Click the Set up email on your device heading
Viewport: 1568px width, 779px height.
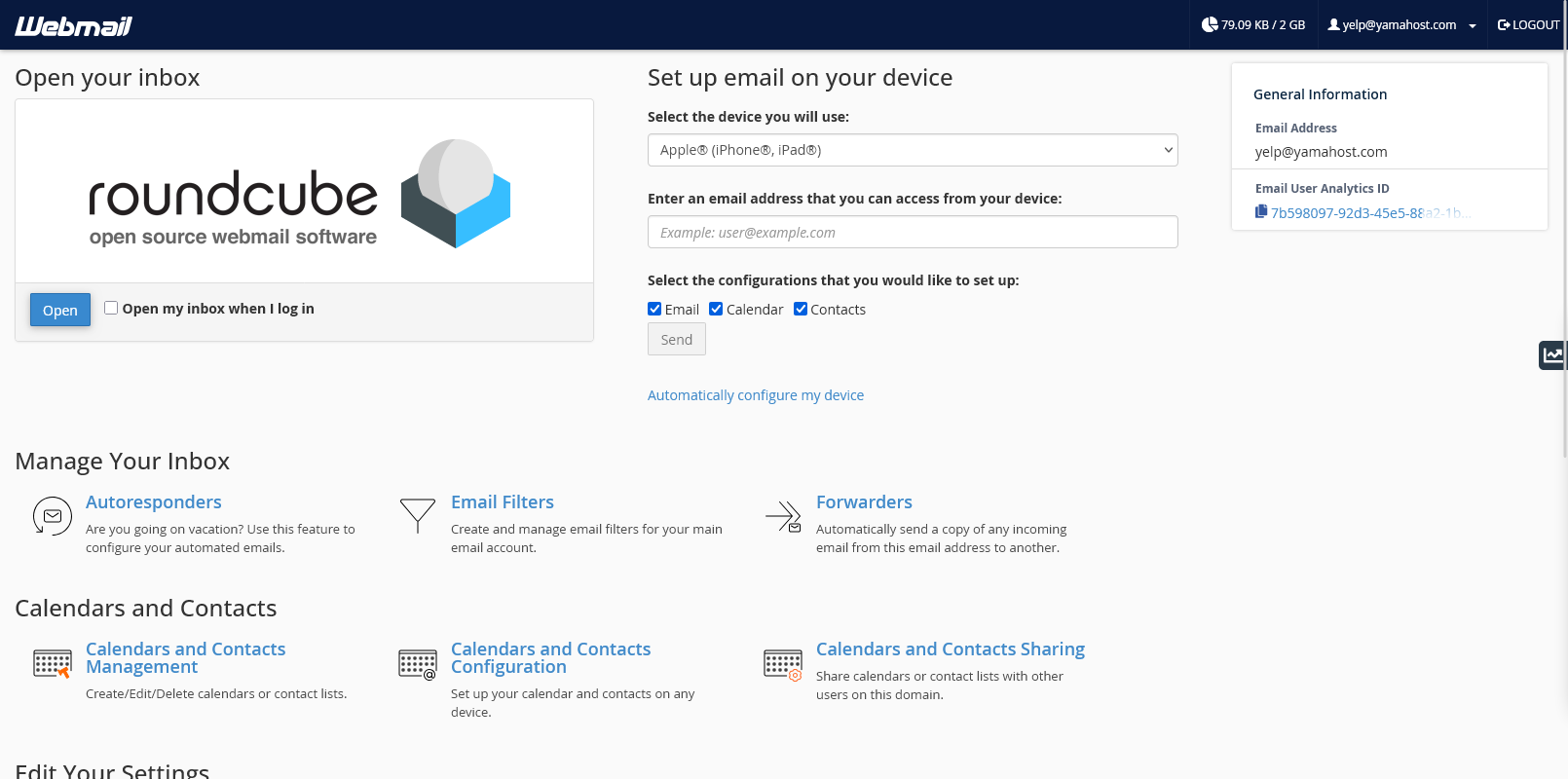(x=800, y=78)
